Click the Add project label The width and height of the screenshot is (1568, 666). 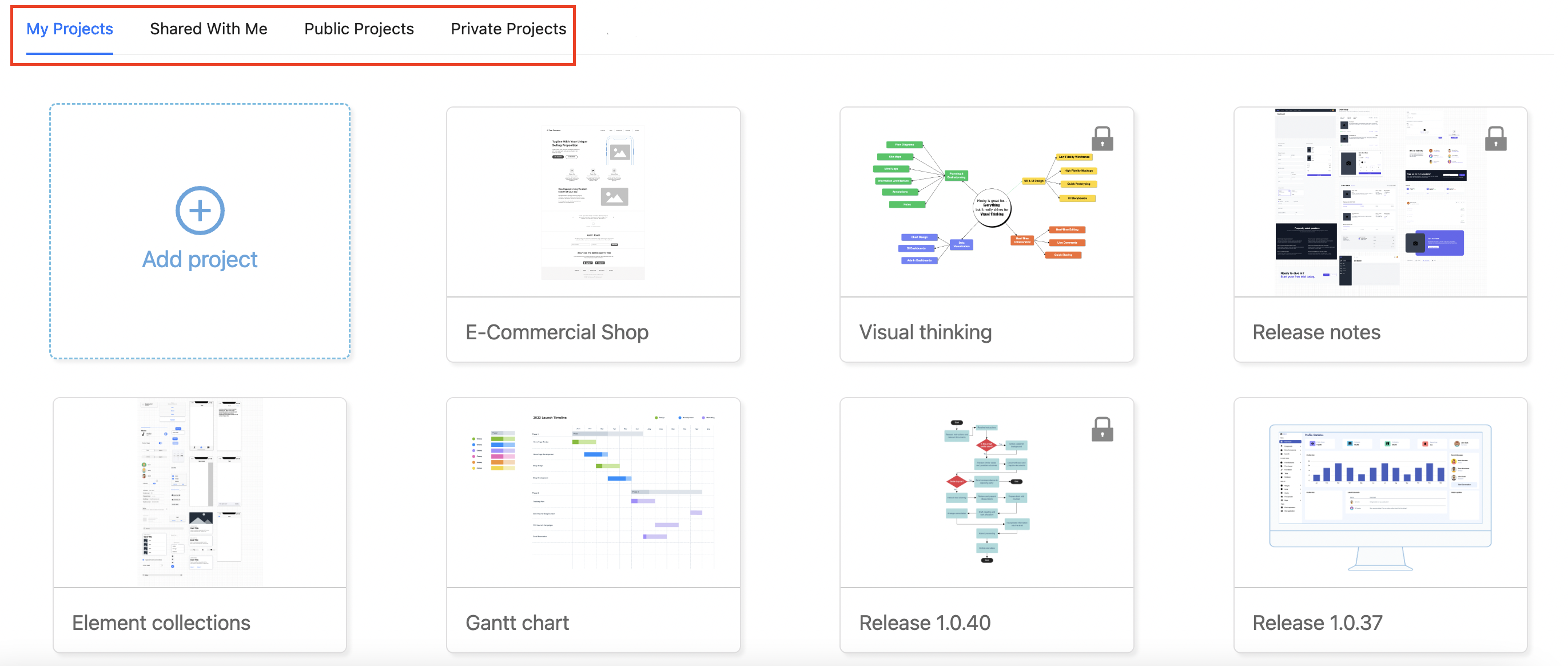click(200, 259)
